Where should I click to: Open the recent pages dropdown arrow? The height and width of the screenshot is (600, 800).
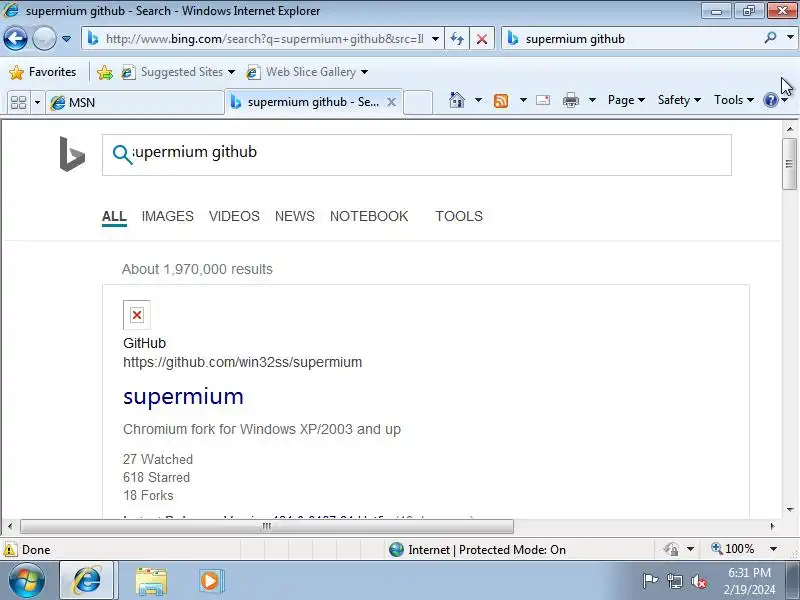[66, 39]
